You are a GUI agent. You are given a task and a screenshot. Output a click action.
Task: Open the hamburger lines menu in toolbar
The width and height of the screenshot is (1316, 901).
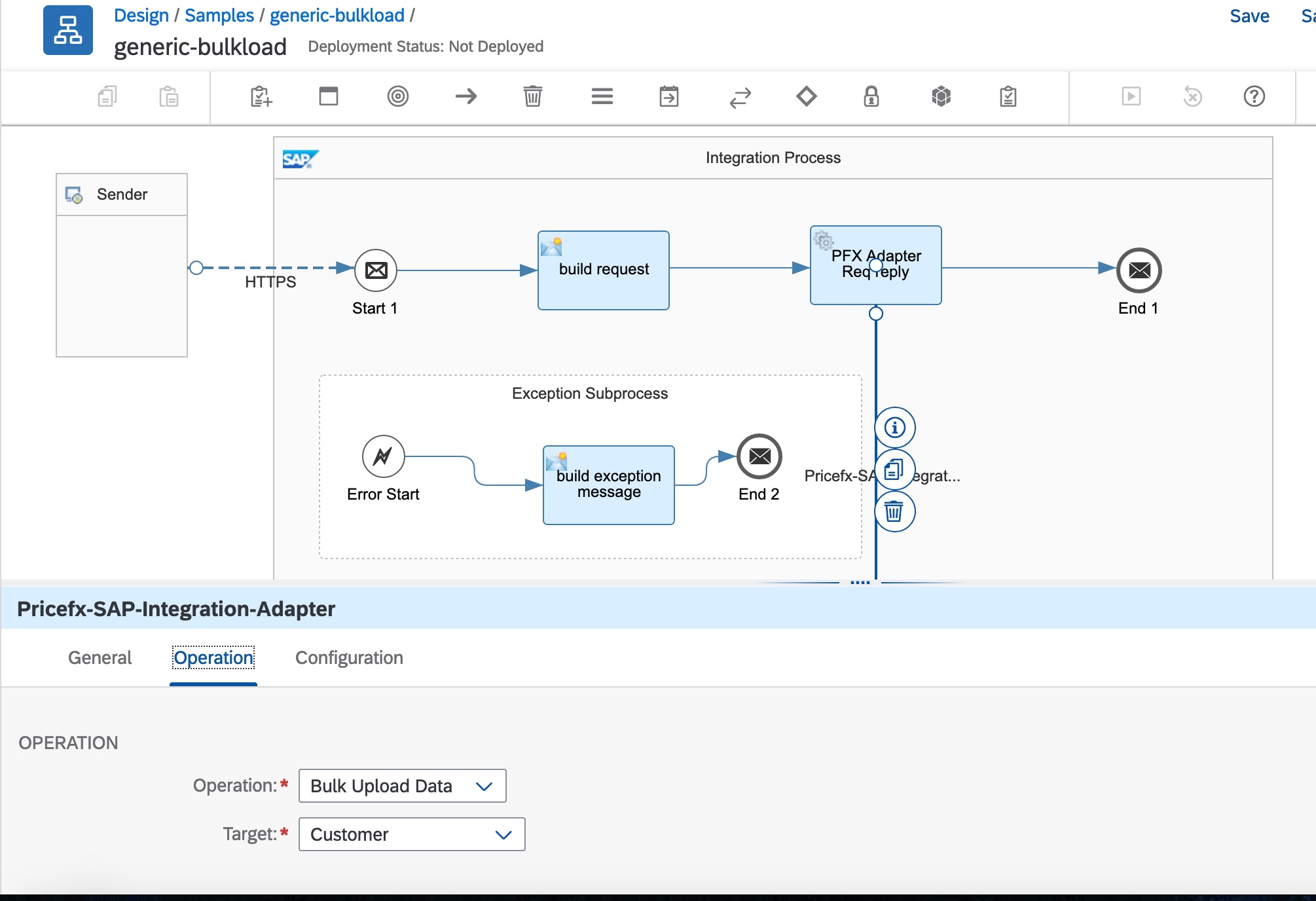click(602, 97)
